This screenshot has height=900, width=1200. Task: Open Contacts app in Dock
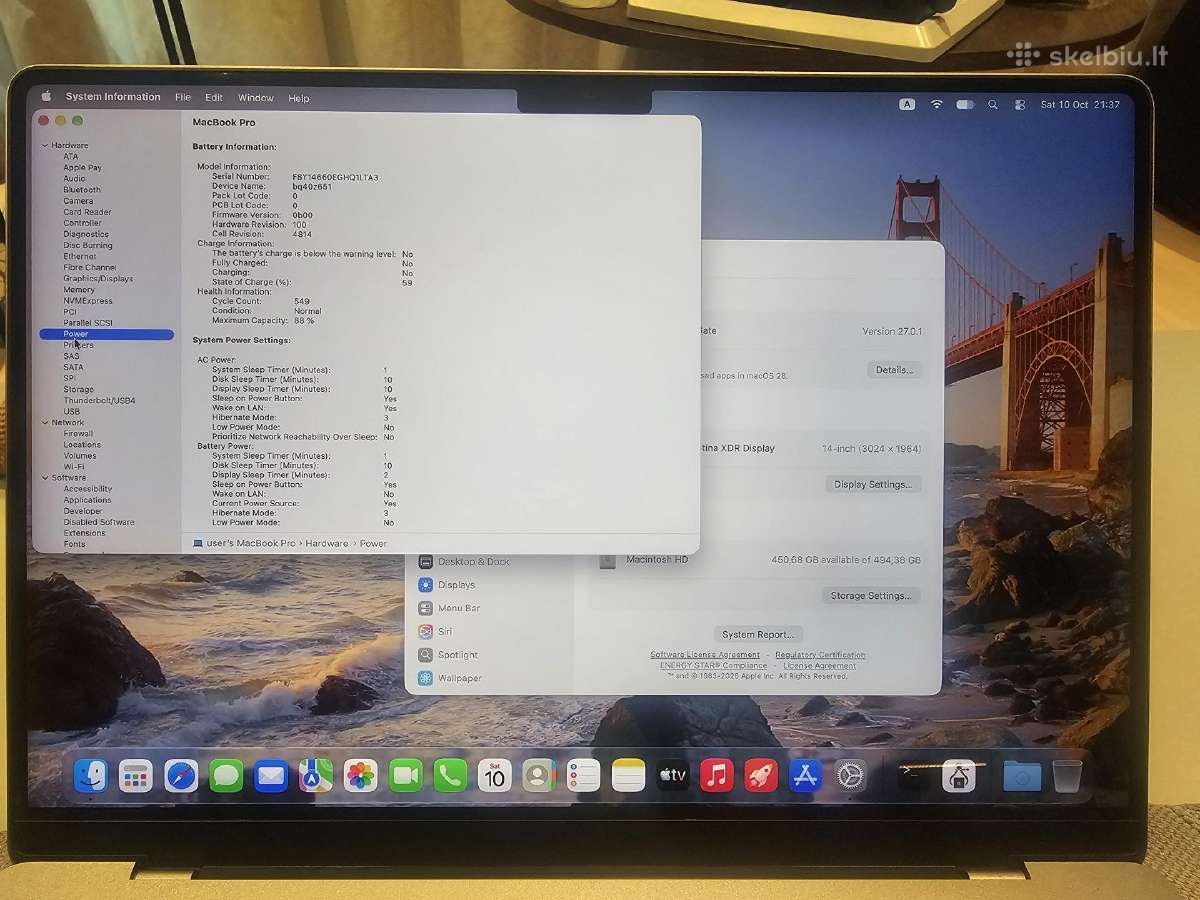click(x=539, y=775)
